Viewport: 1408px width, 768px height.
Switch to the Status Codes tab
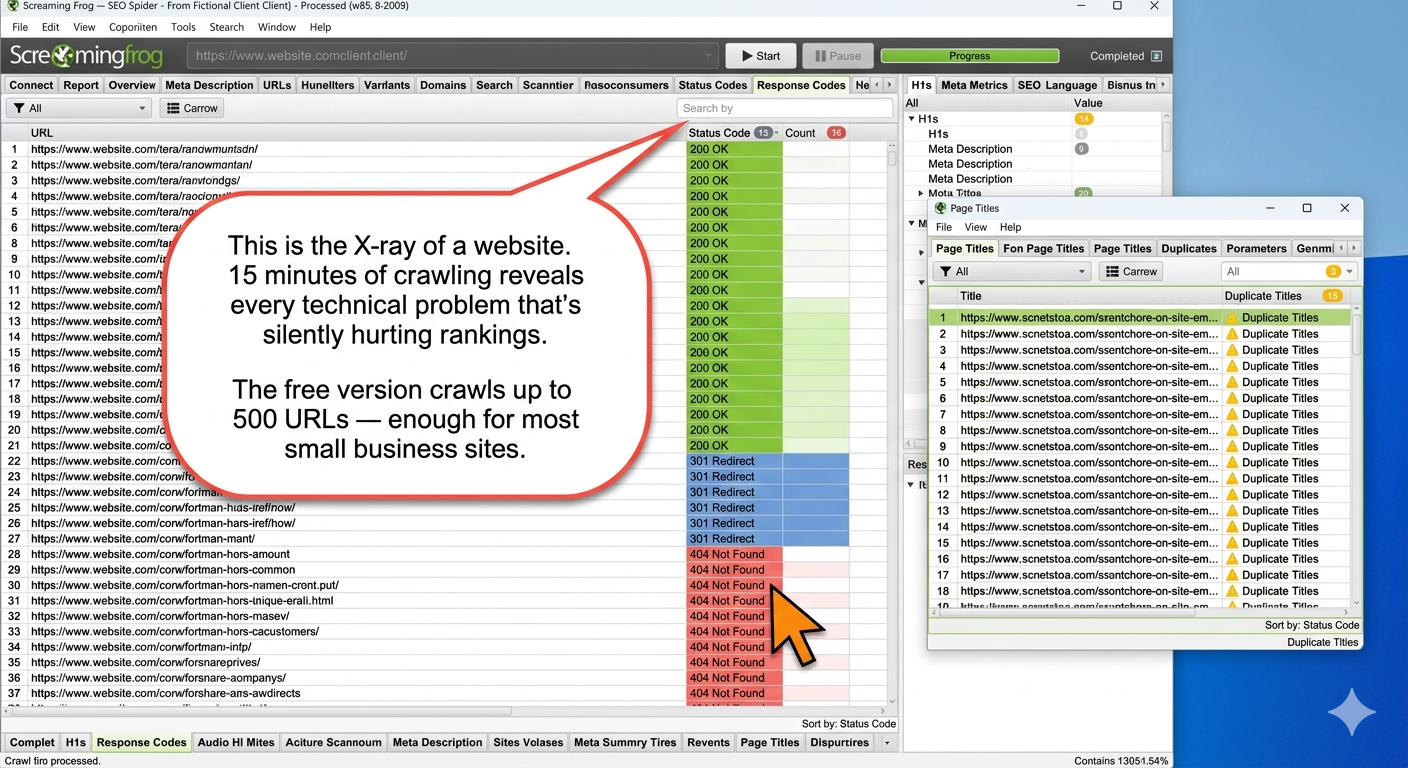(x=712, y=85)
